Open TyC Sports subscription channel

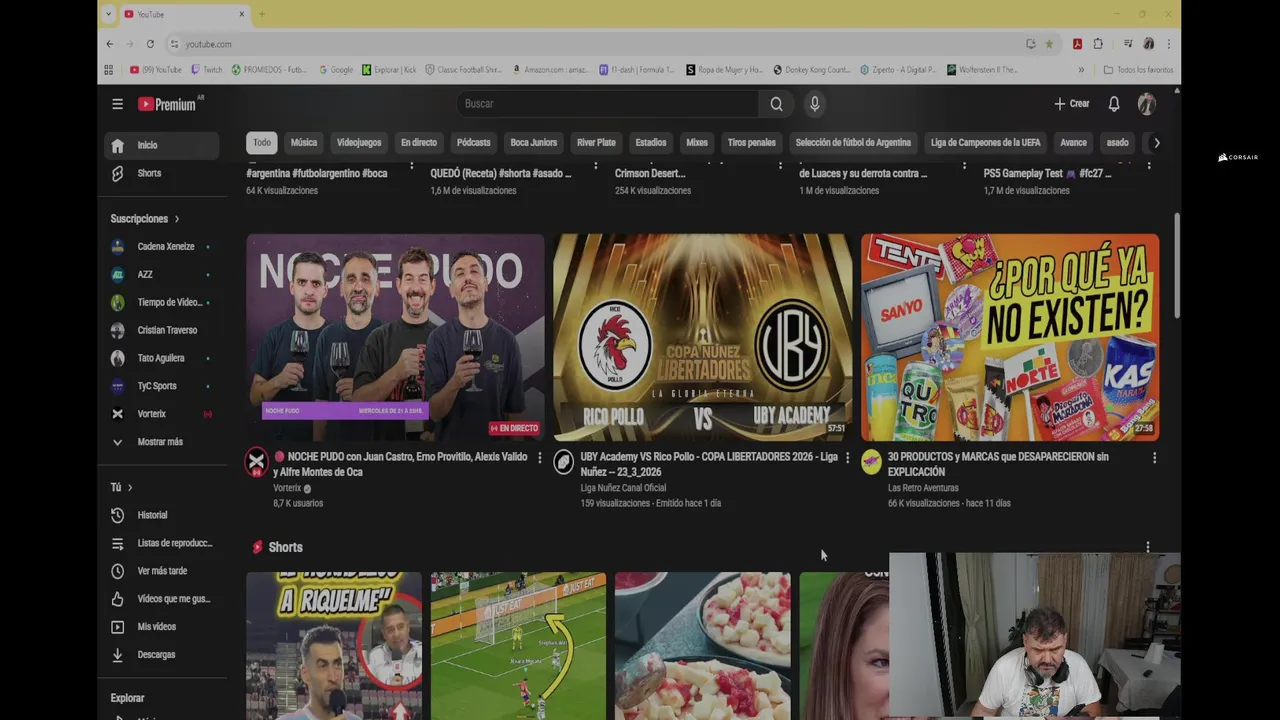163,386
